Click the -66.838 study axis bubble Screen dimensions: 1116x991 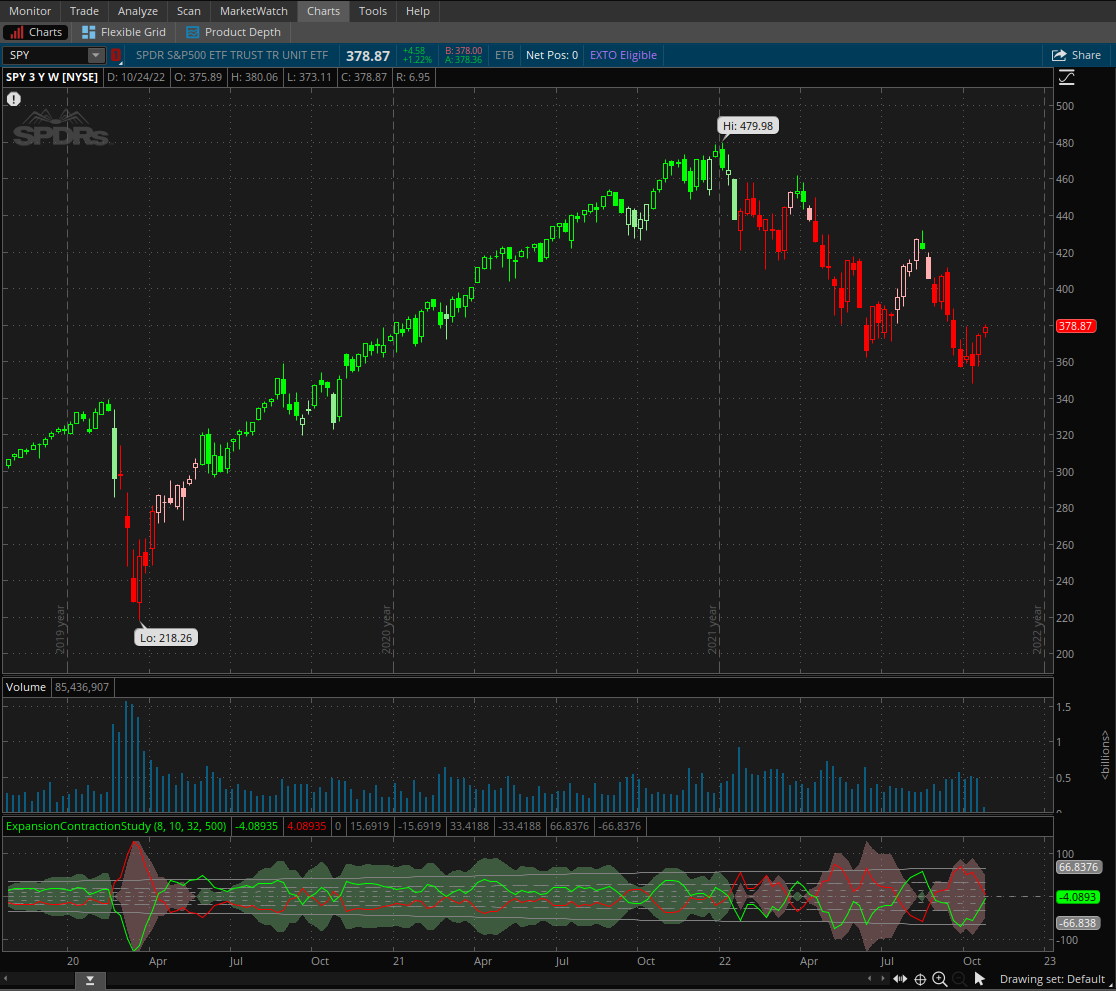tap(1078, 923)
